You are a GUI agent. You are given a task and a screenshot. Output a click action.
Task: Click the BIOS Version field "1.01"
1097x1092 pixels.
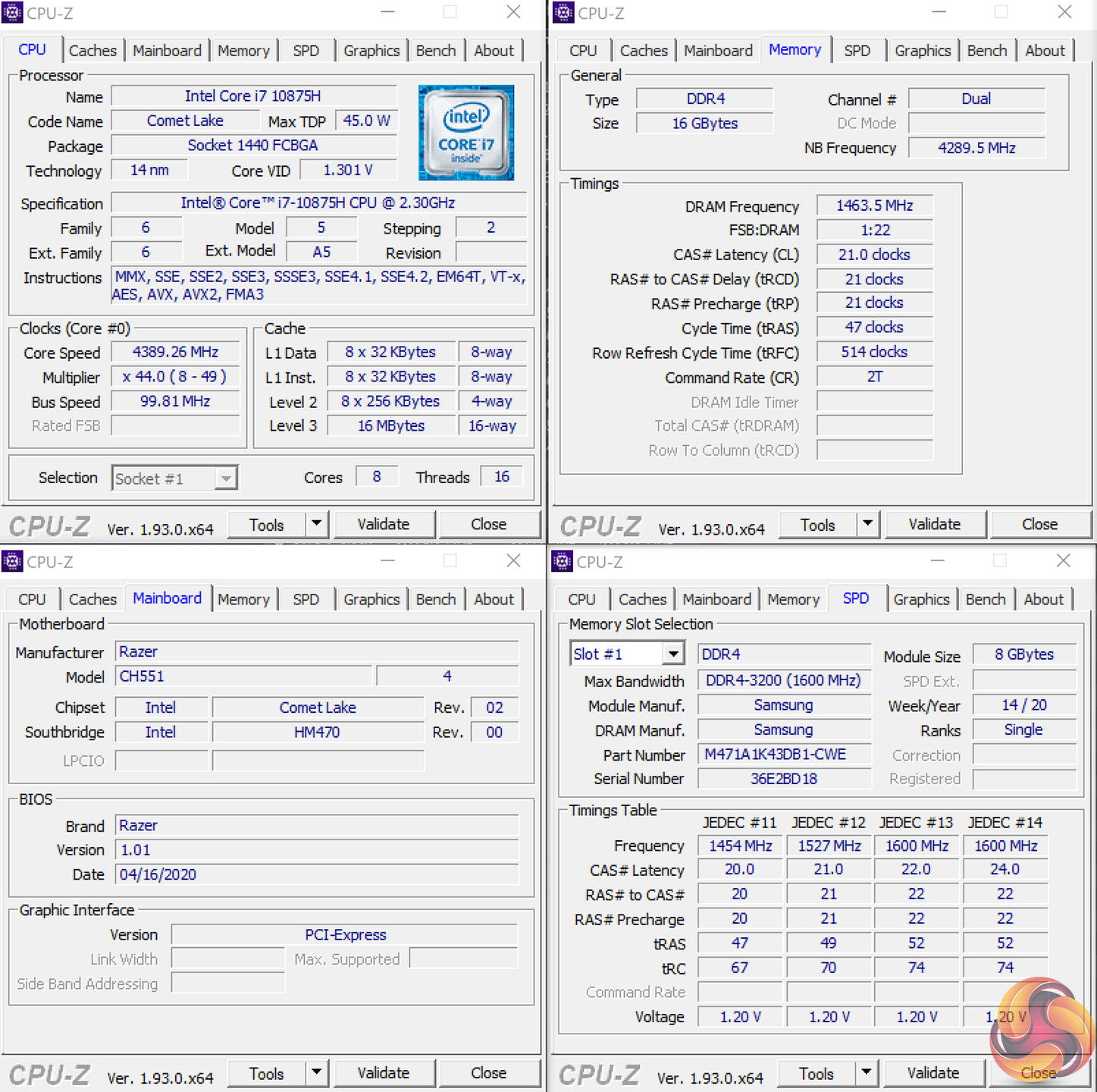coord(317,850)
